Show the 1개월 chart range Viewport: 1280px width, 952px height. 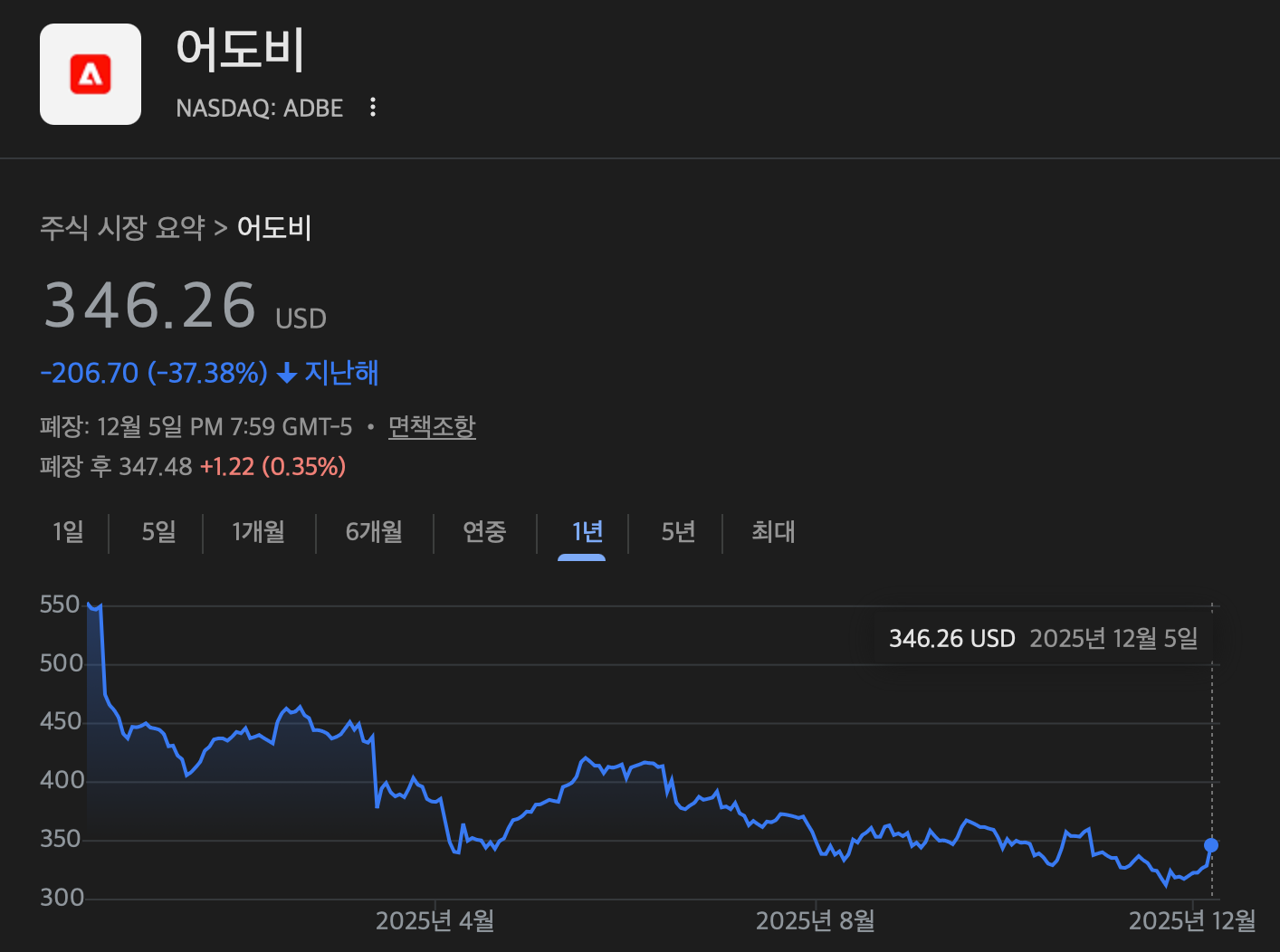click(258, 532)
